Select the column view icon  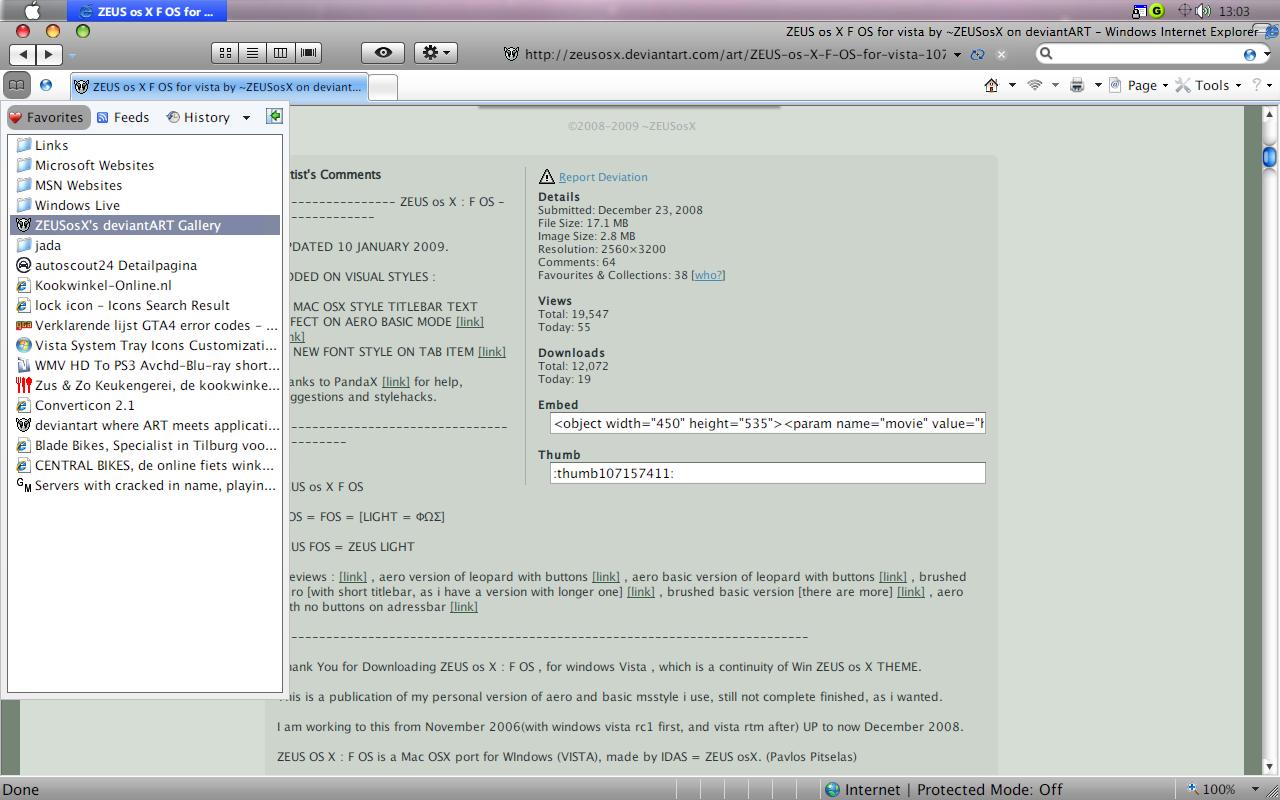click(x=281, y=52)
